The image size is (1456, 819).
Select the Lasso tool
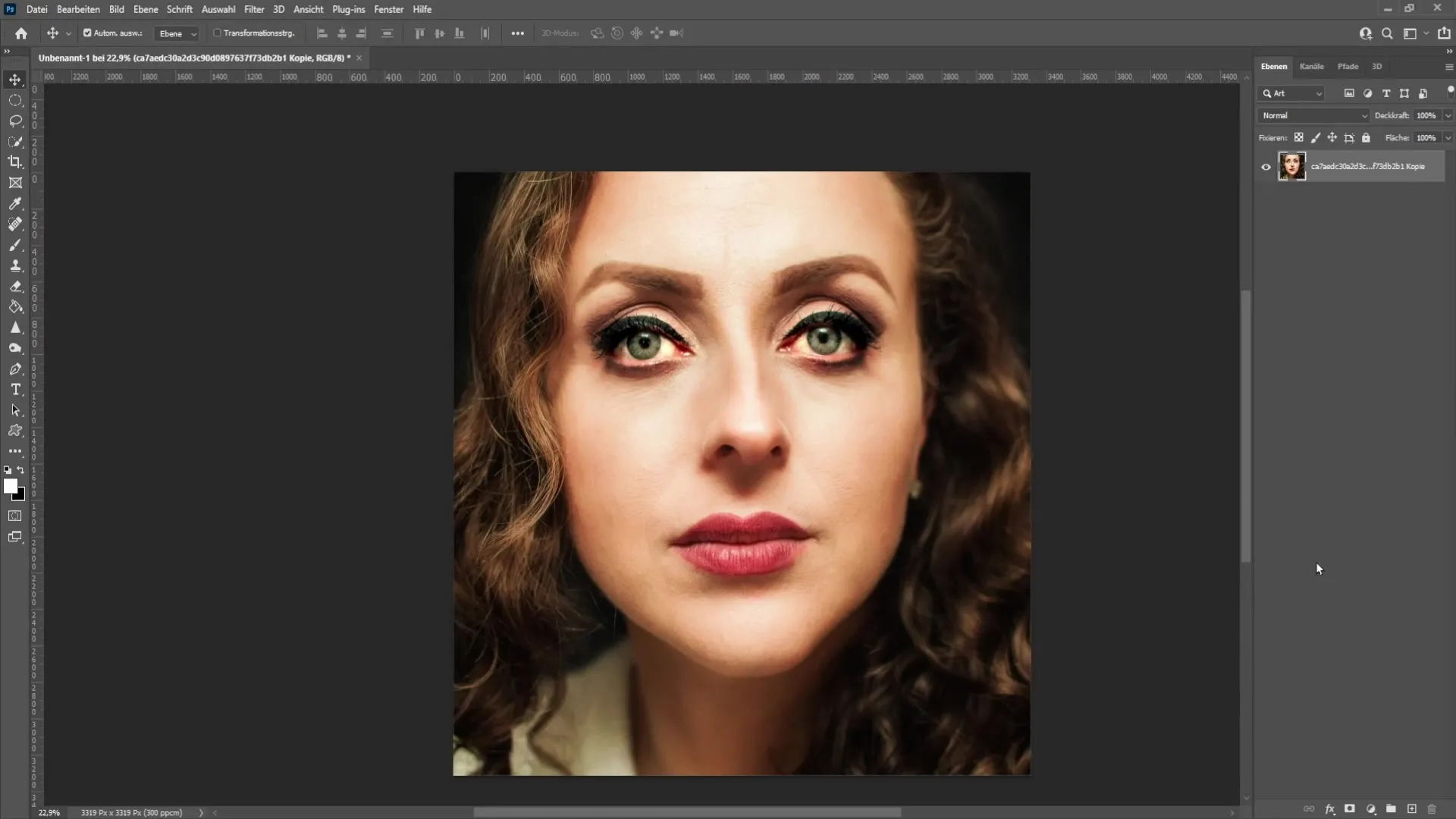15,119
